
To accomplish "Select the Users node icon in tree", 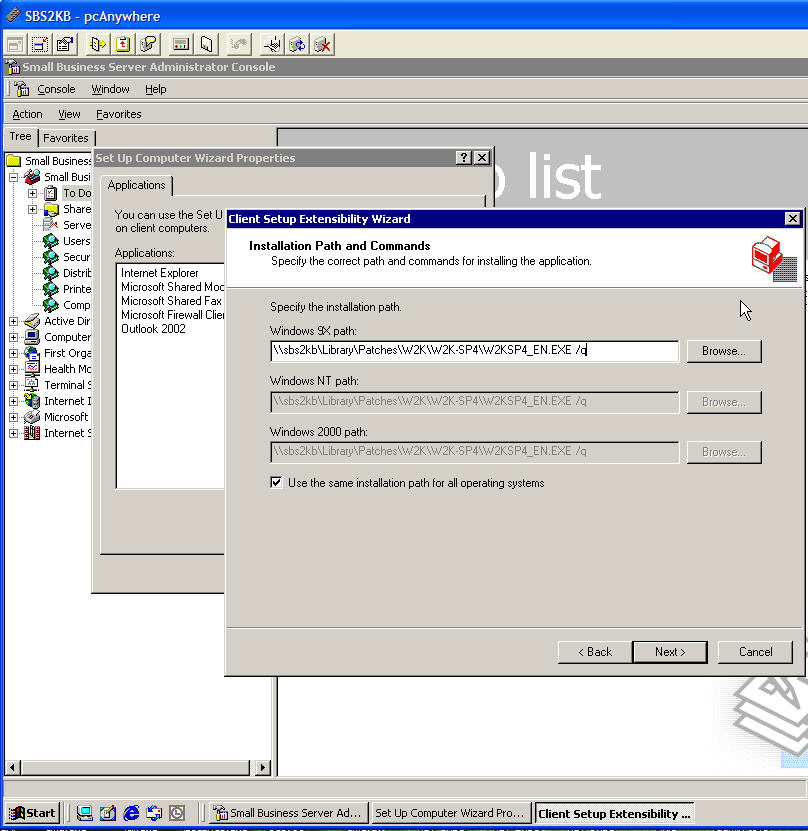I will point(51,241).
